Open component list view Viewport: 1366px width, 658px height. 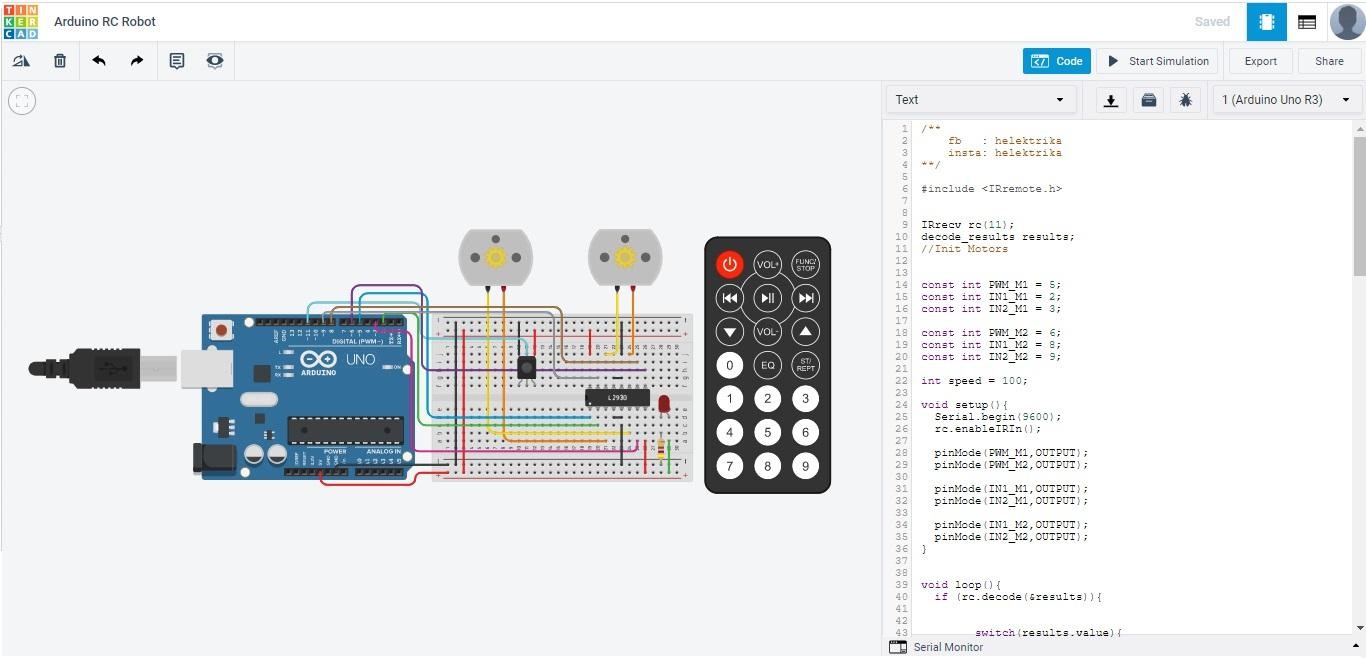coord(1306,21)
